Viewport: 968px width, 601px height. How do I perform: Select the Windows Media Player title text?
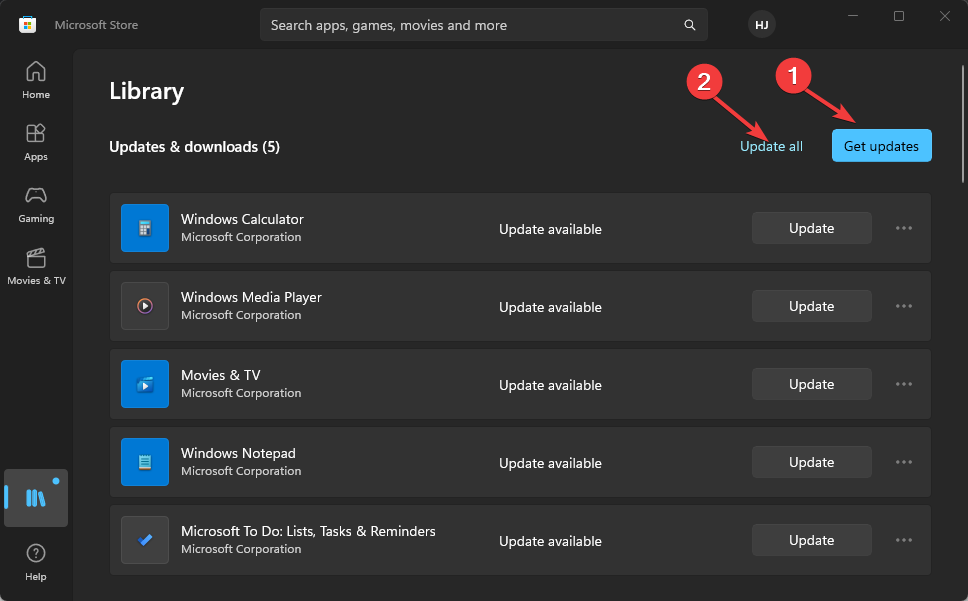(x=251, y=297)
